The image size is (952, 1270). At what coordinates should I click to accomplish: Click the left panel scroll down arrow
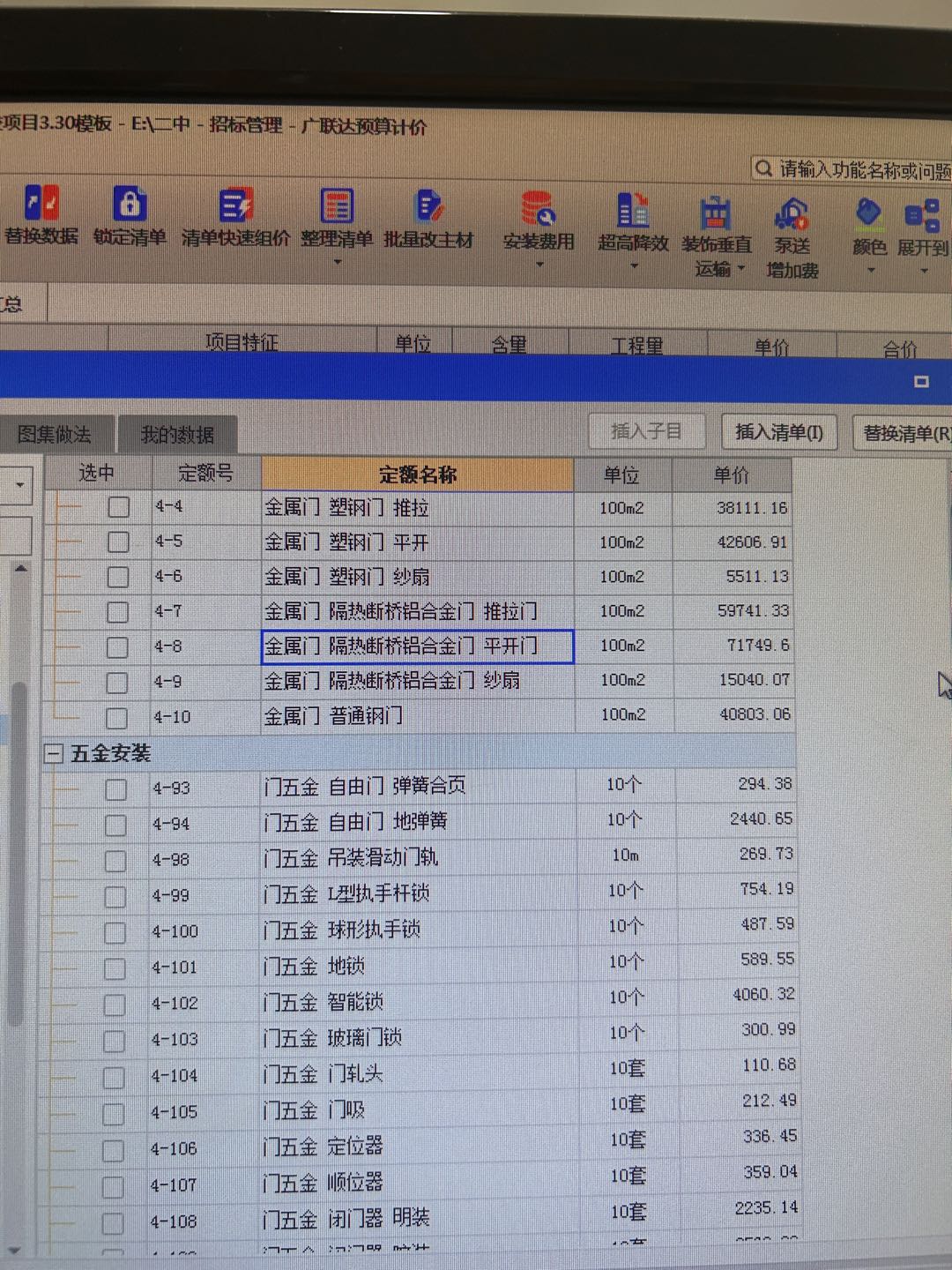coord(15,1250)
